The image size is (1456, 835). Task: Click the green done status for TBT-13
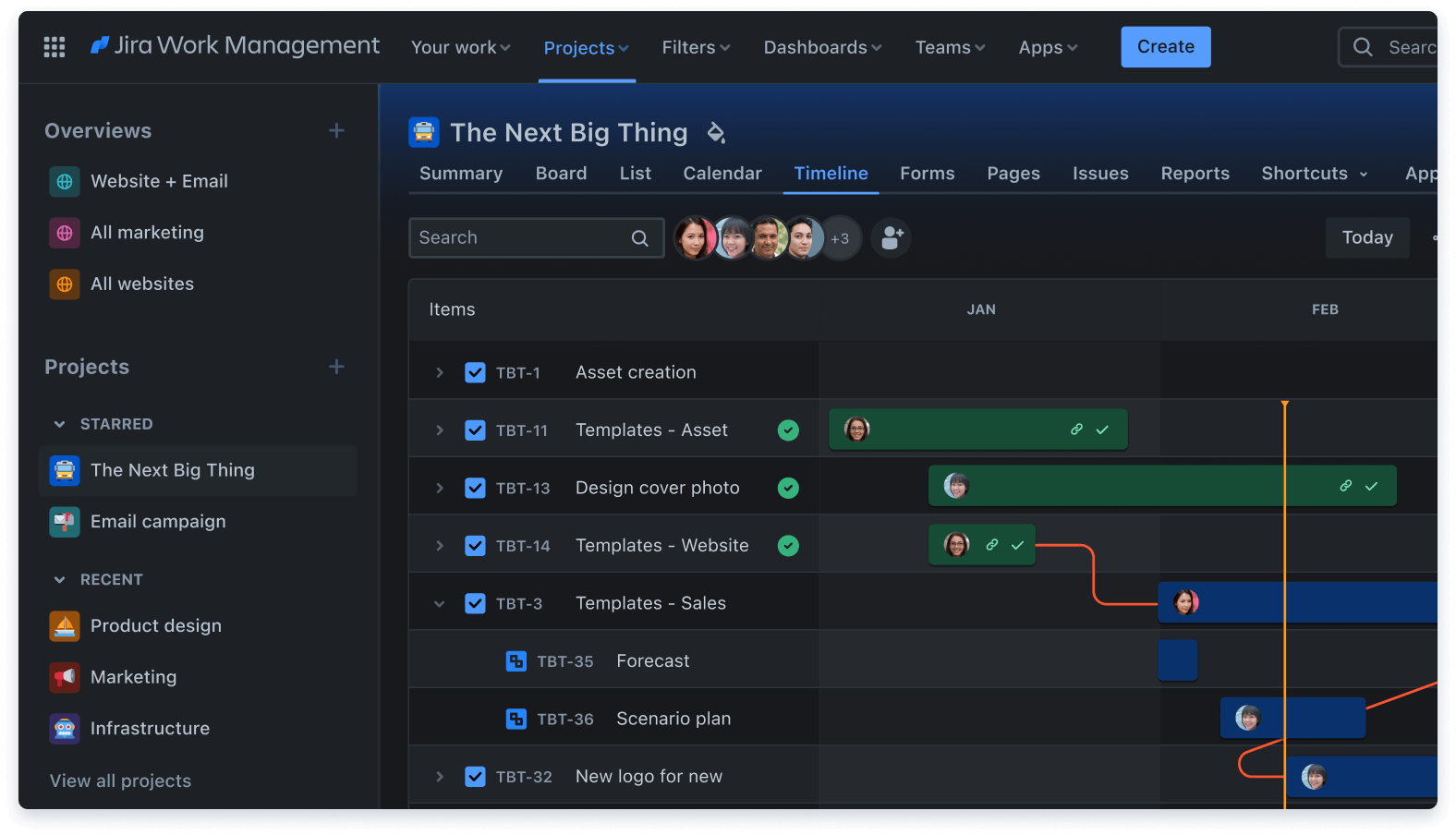tap(788, 488)
